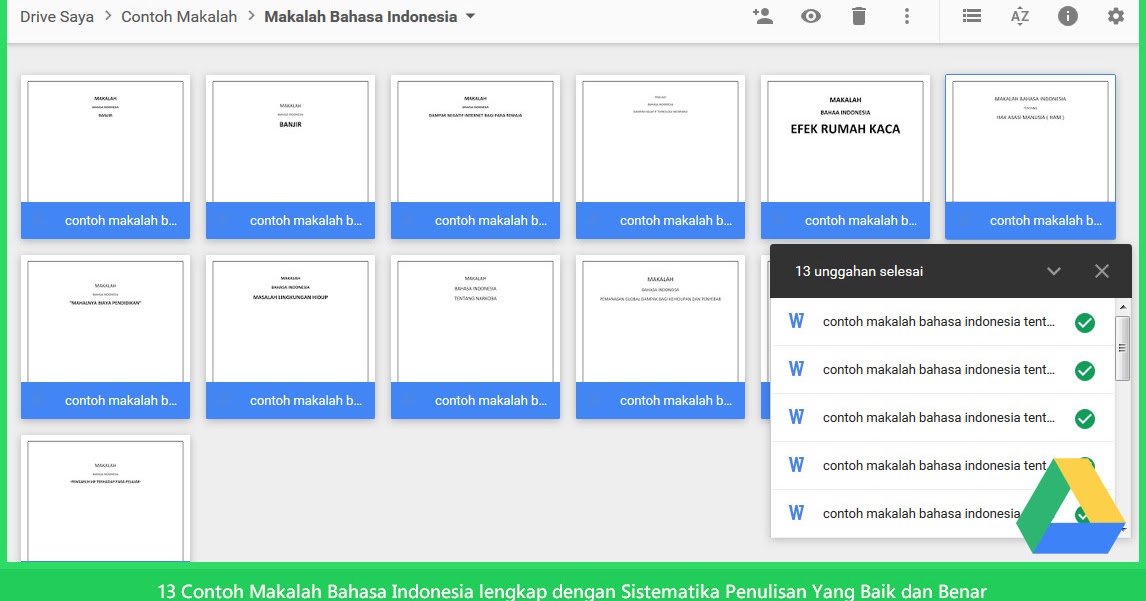Open the settings gear icon
This screenshot has width=1146, height=601.
(x=1116, y=16)
